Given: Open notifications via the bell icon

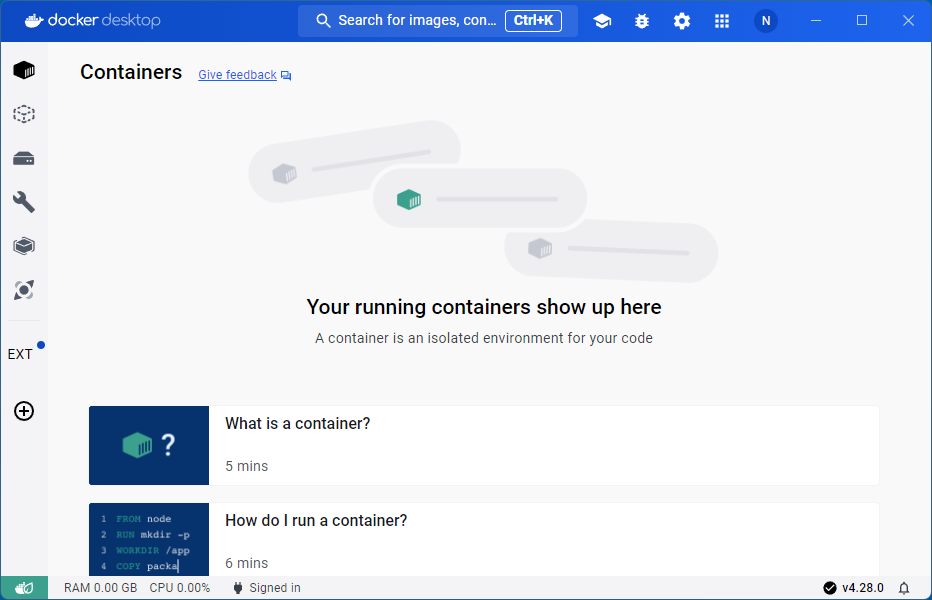Looking at the screenshot, I should [904, 588].
